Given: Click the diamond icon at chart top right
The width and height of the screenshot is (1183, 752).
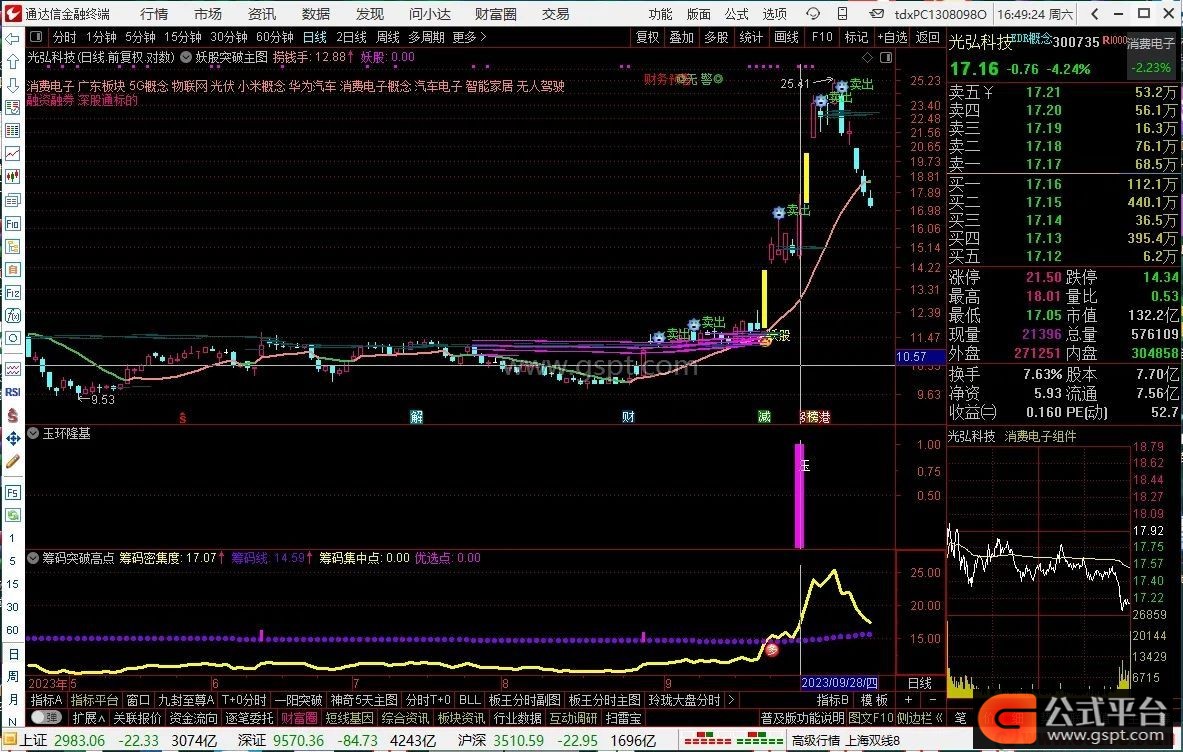Looking at the screenshot, I should pyautogui.click(x=868, y=57).
